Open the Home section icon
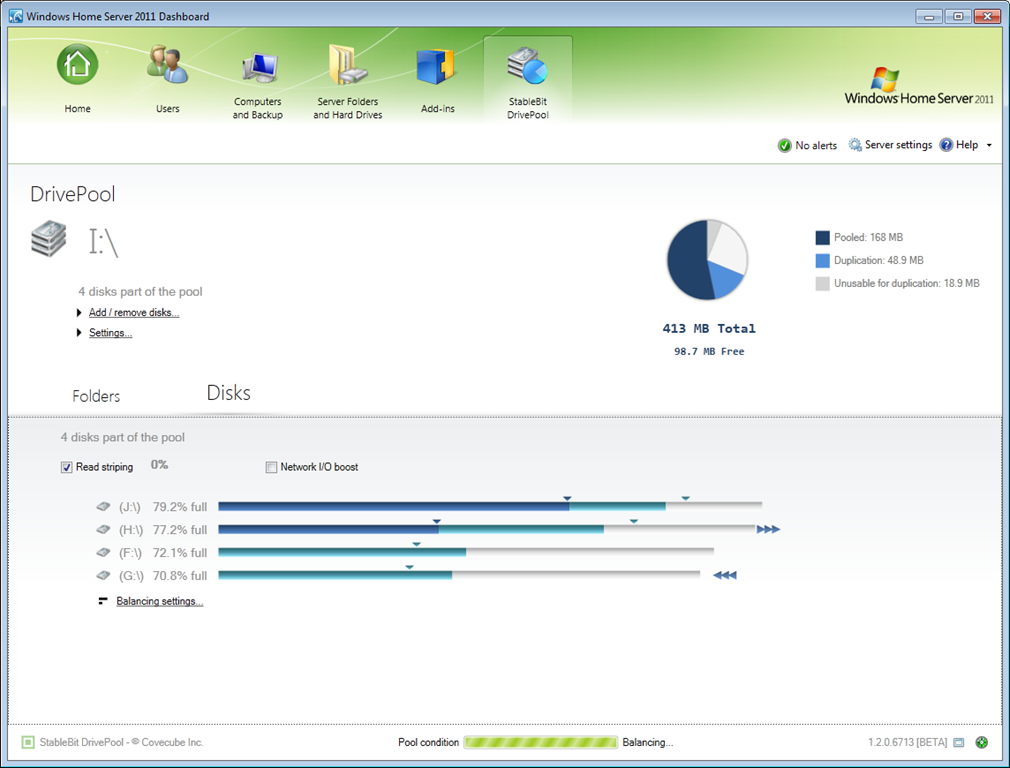The width and height of the screenshot is (1010, 768). click(x=77, y=64)
